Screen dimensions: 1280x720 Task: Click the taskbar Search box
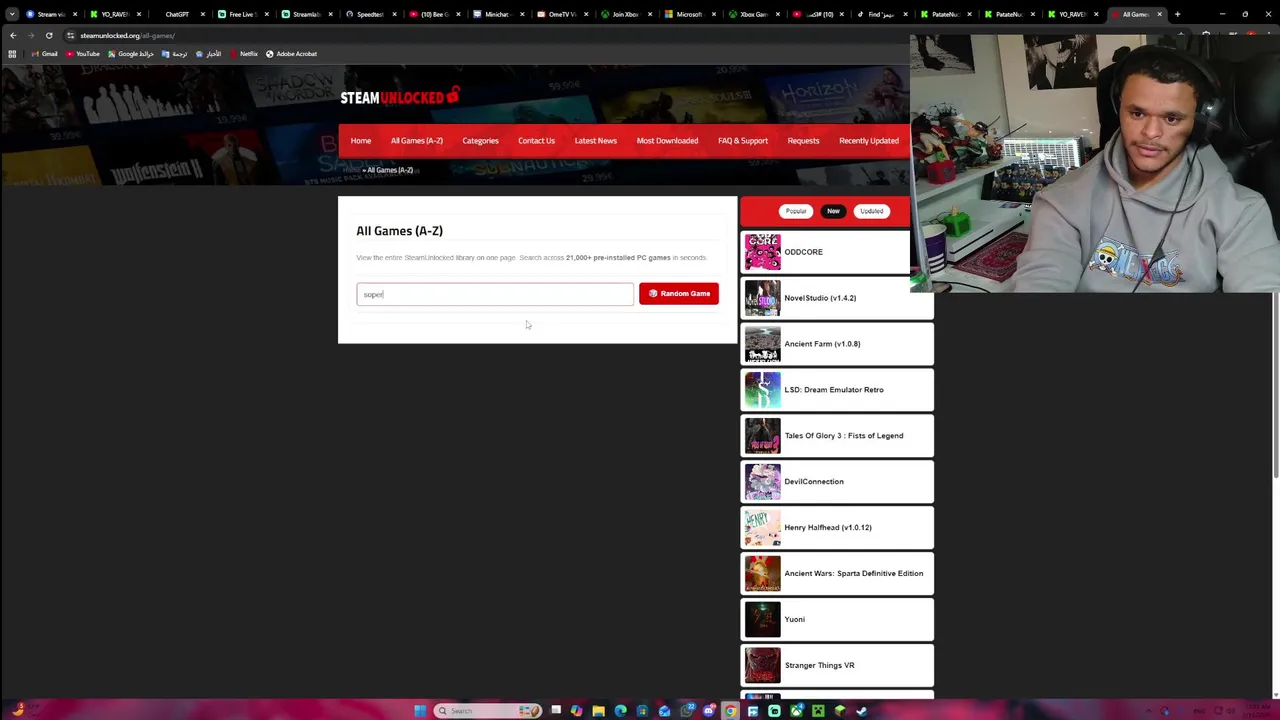pos(488,711)
